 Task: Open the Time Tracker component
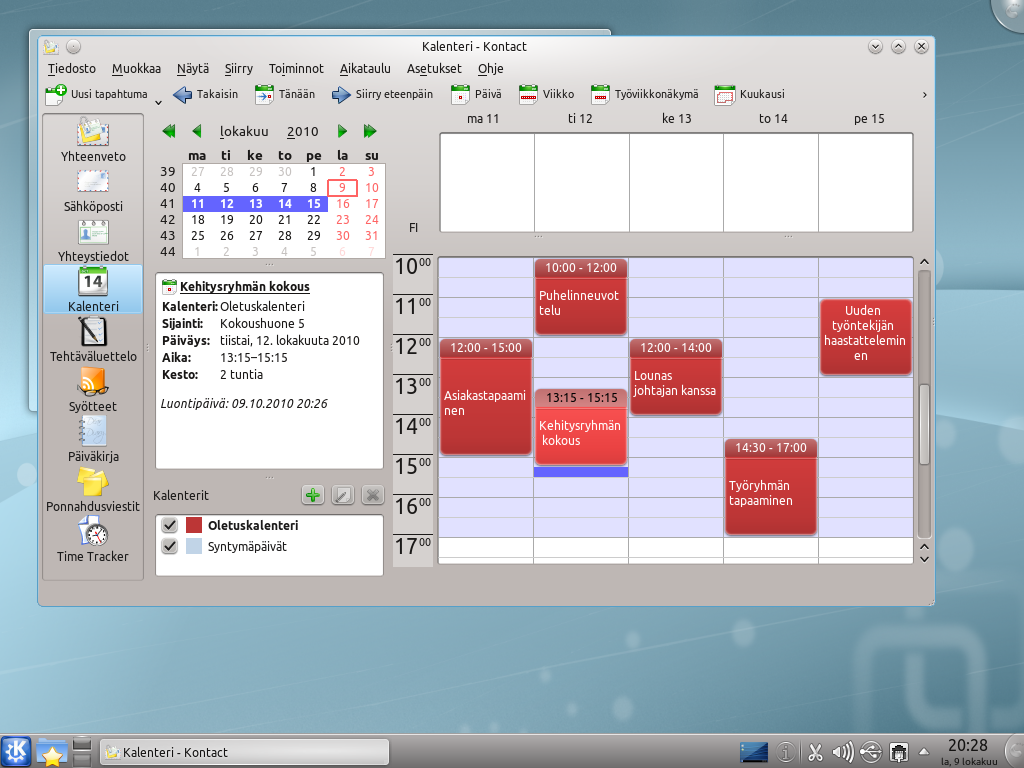(x=93, y=540)
